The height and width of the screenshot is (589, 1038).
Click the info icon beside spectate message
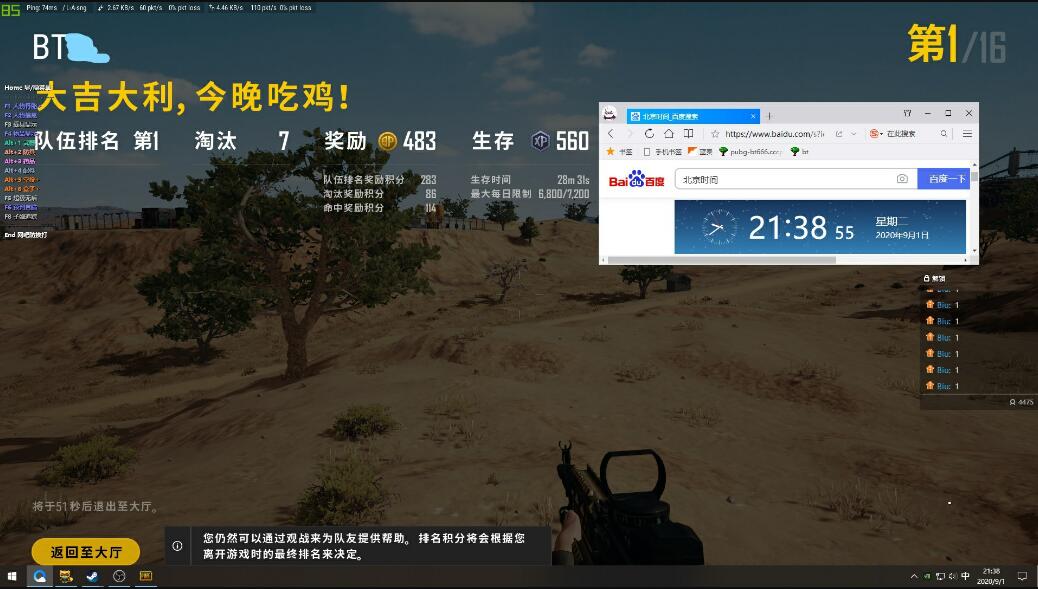point(177,546)
